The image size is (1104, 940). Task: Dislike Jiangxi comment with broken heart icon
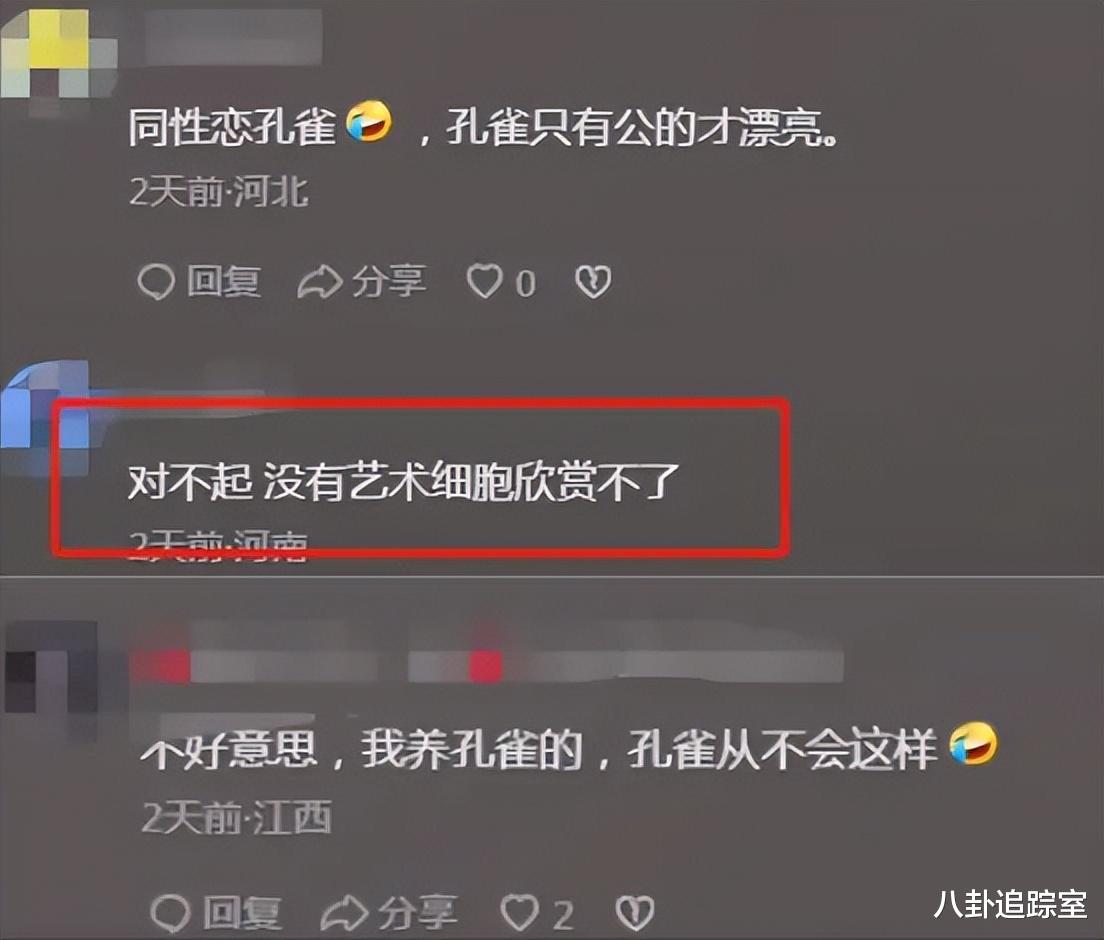click(634, 913)
